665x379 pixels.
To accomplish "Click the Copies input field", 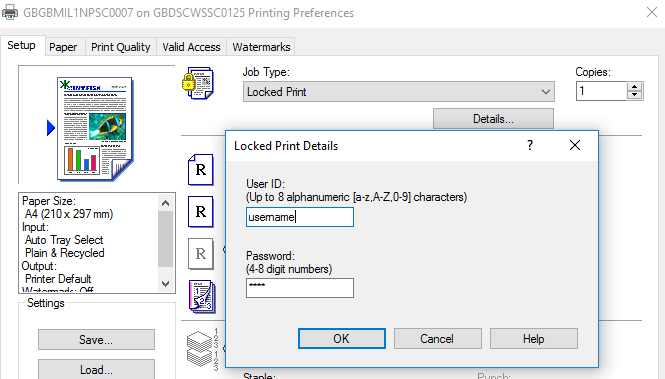I will point(601,91).
